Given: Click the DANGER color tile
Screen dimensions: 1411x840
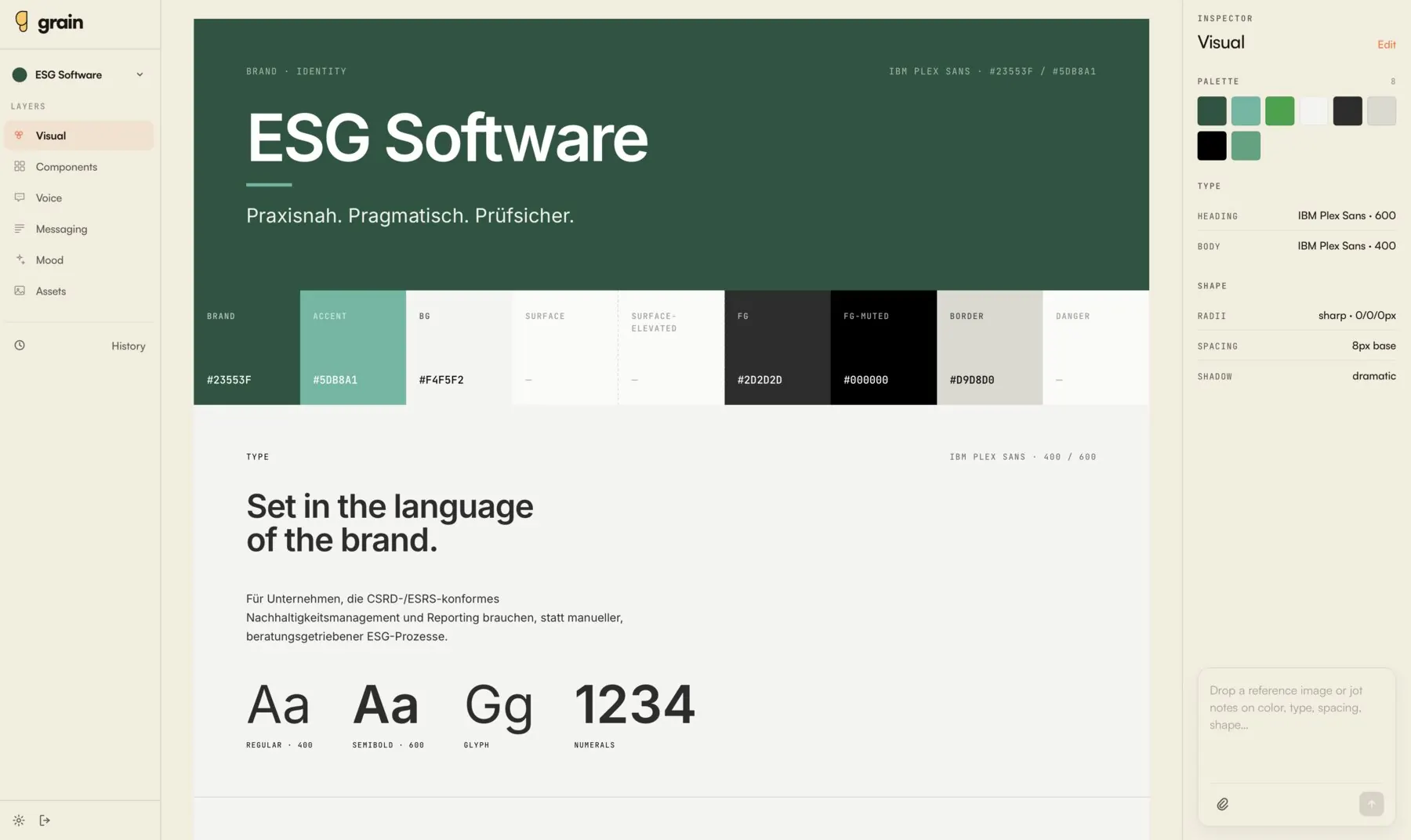Looking at the screenshot, I should [1096, 348].
